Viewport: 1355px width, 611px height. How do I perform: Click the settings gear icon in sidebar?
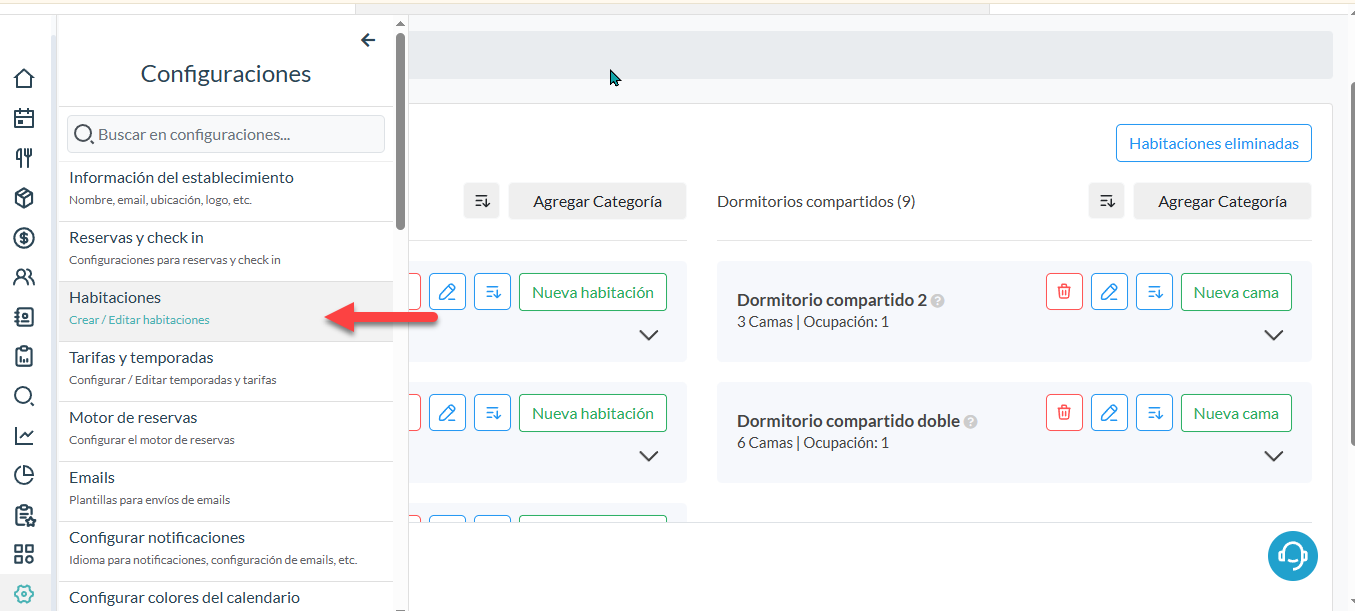[24, 594]
